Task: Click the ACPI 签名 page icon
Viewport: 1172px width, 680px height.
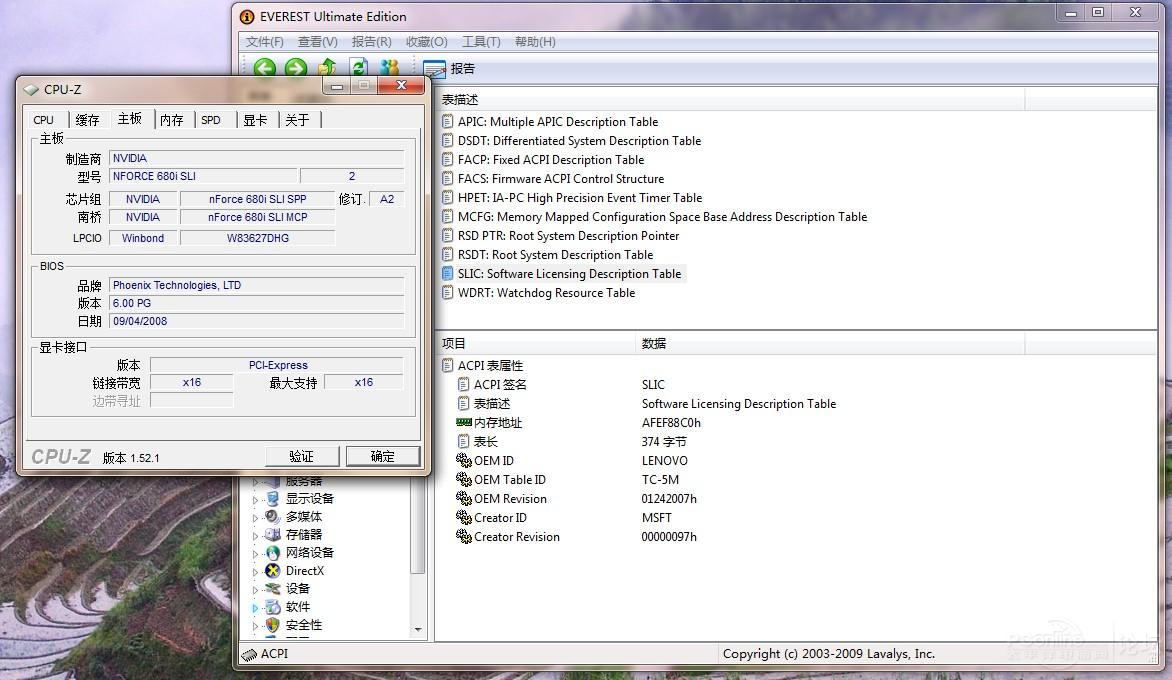Action: pyautogui.click(x=463, y=384)
